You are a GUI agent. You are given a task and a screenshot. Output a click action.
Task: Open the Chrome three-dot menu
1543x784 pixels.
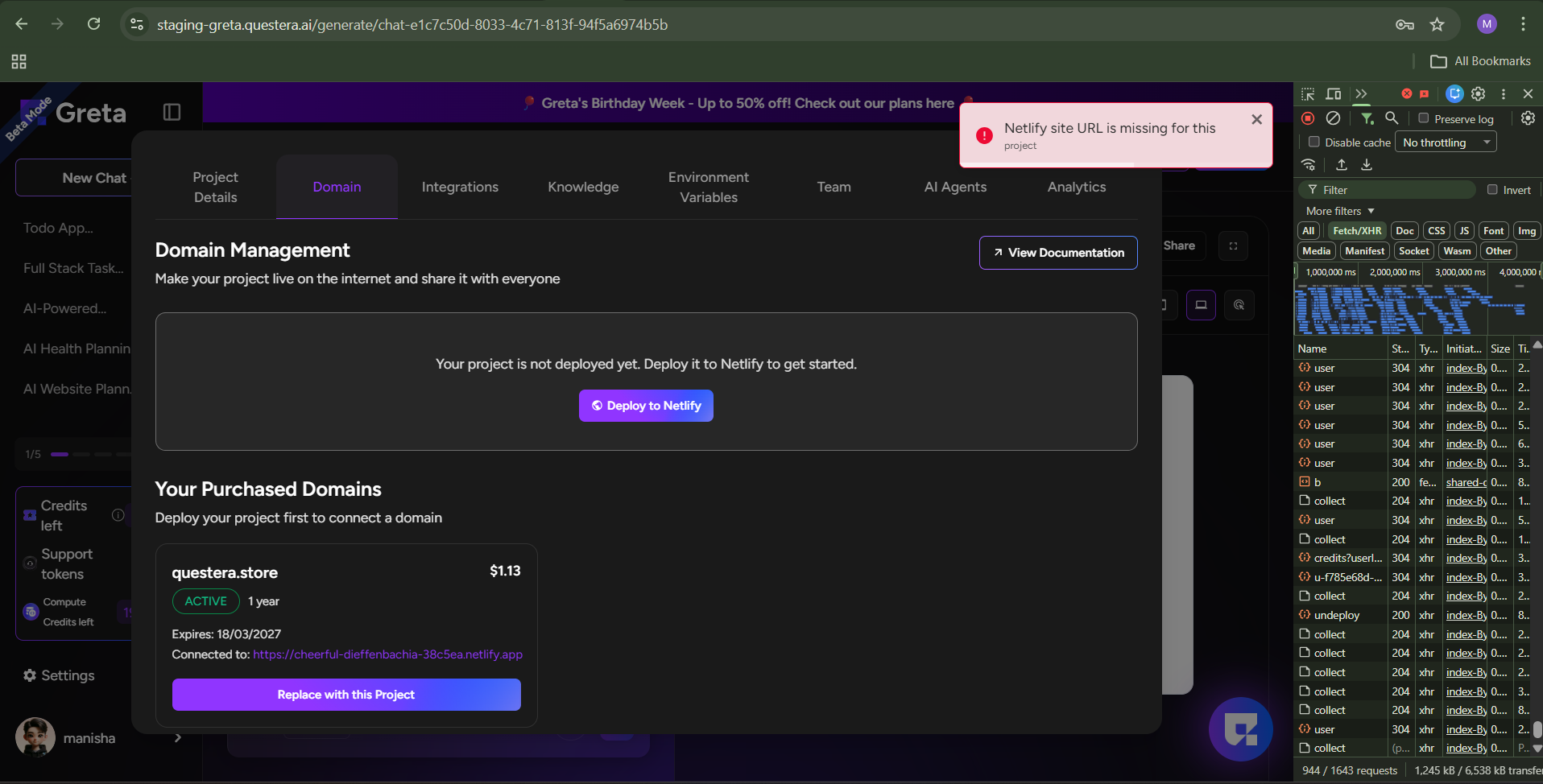pyautogui.click(x=1523, y=24)
